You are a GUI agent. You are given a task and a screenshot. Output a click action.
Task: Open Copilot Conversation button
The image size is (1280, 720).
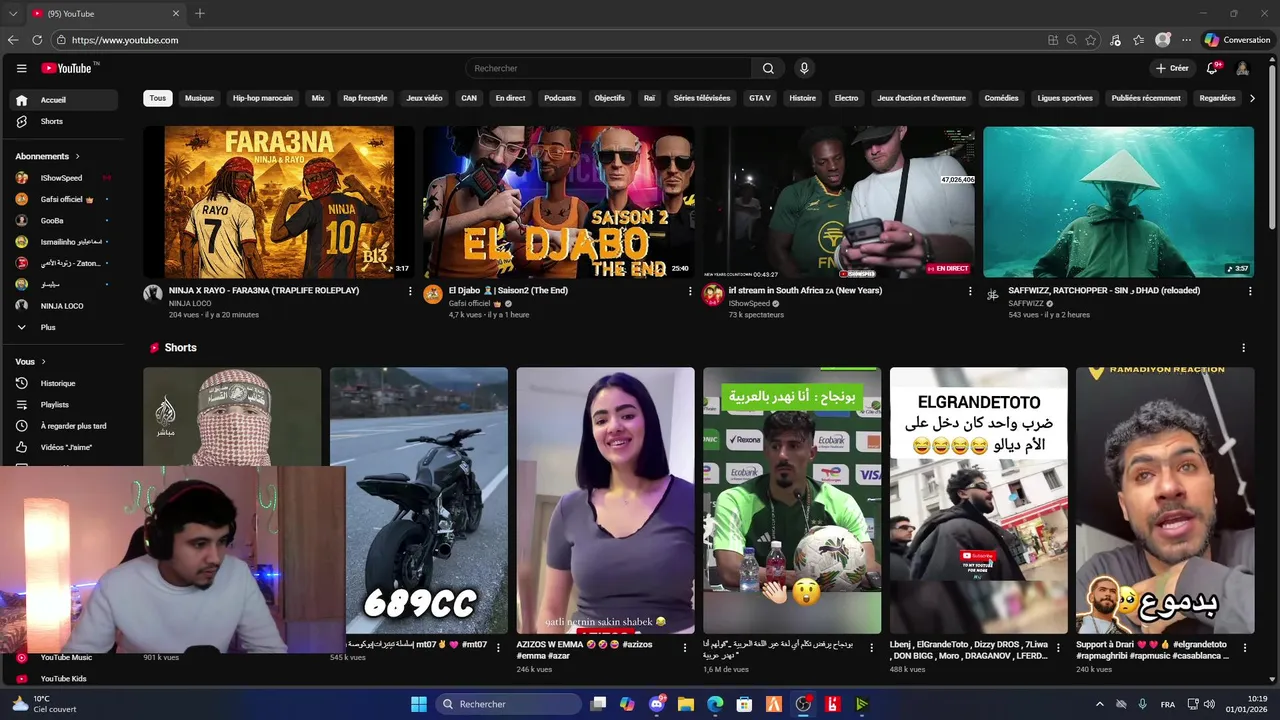pyautogui.click(x=1237, y=40)
